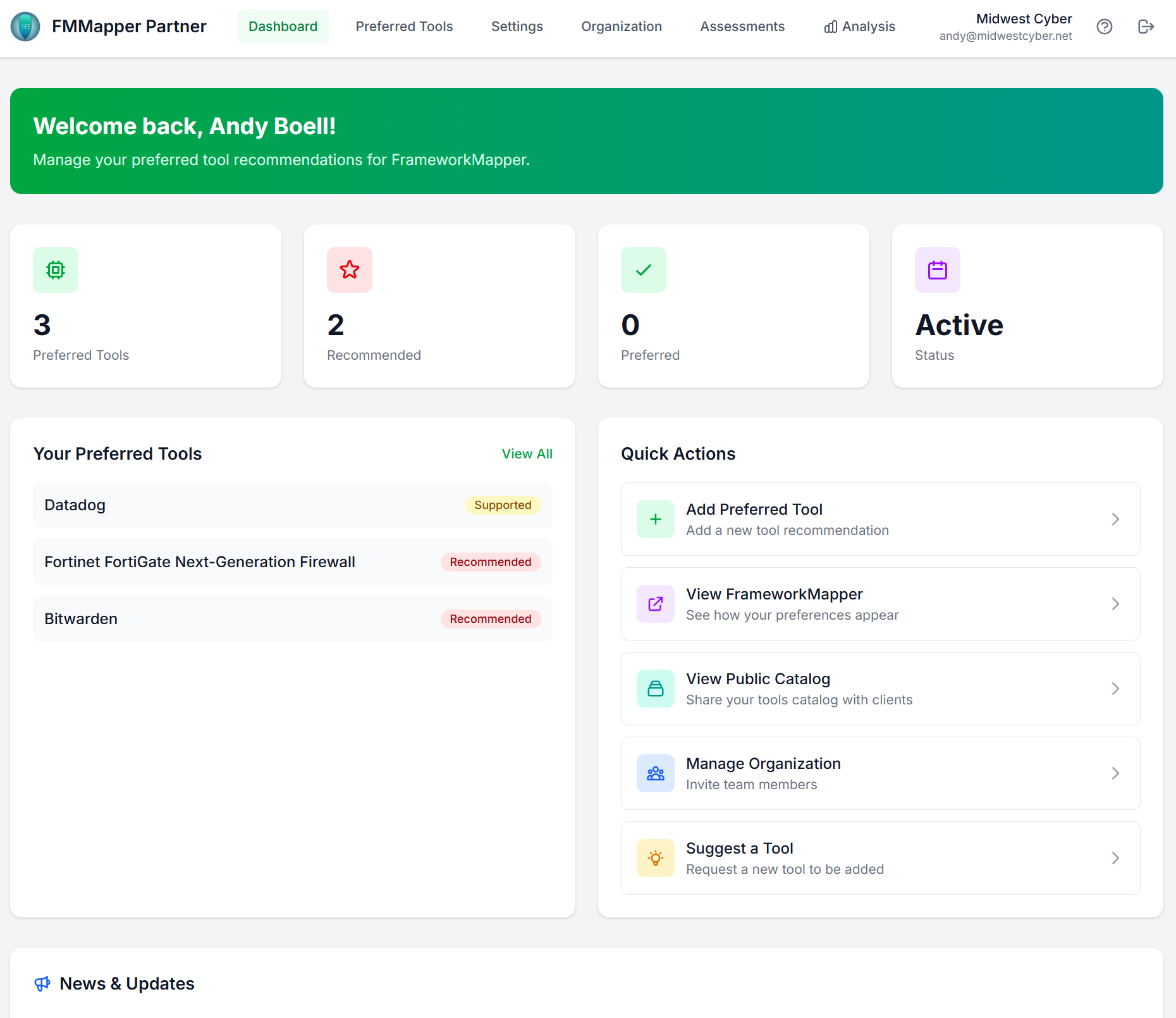Image resolution: width=1176 pixels, height=1018 pixels.
Task: Click the View All link
Action: click(x=527, y=453)
